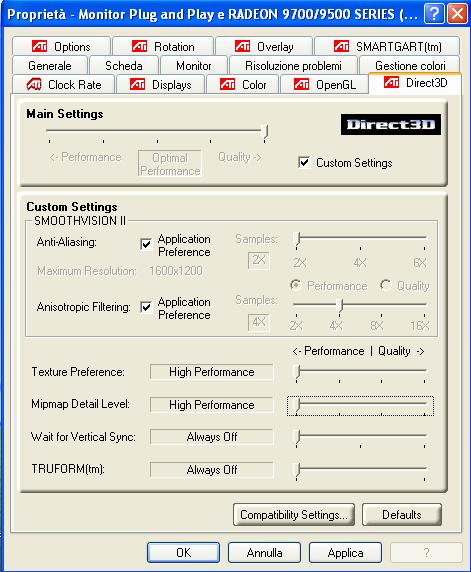Click the Wait for Vertical Sync slider
The width and height of the screenshot is (471, 572).
(x=361, y=438)
